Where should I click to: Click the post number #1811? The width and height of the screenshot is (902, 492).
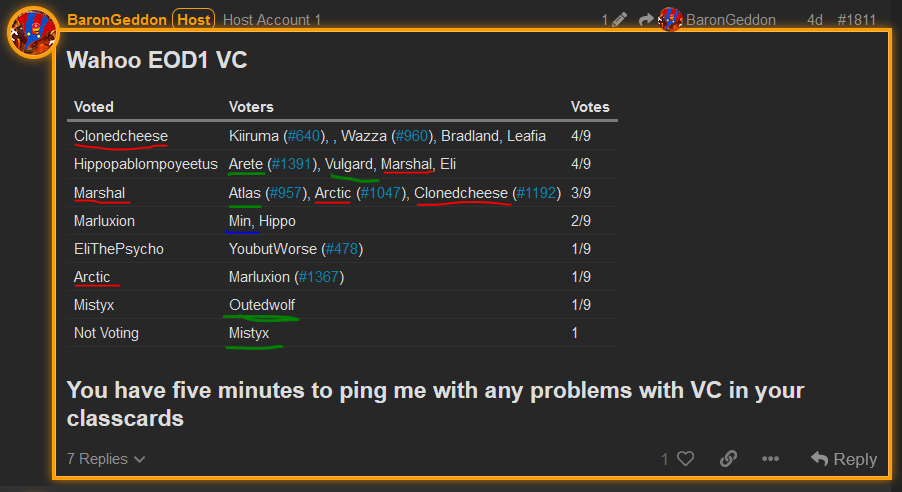point(857,20)
